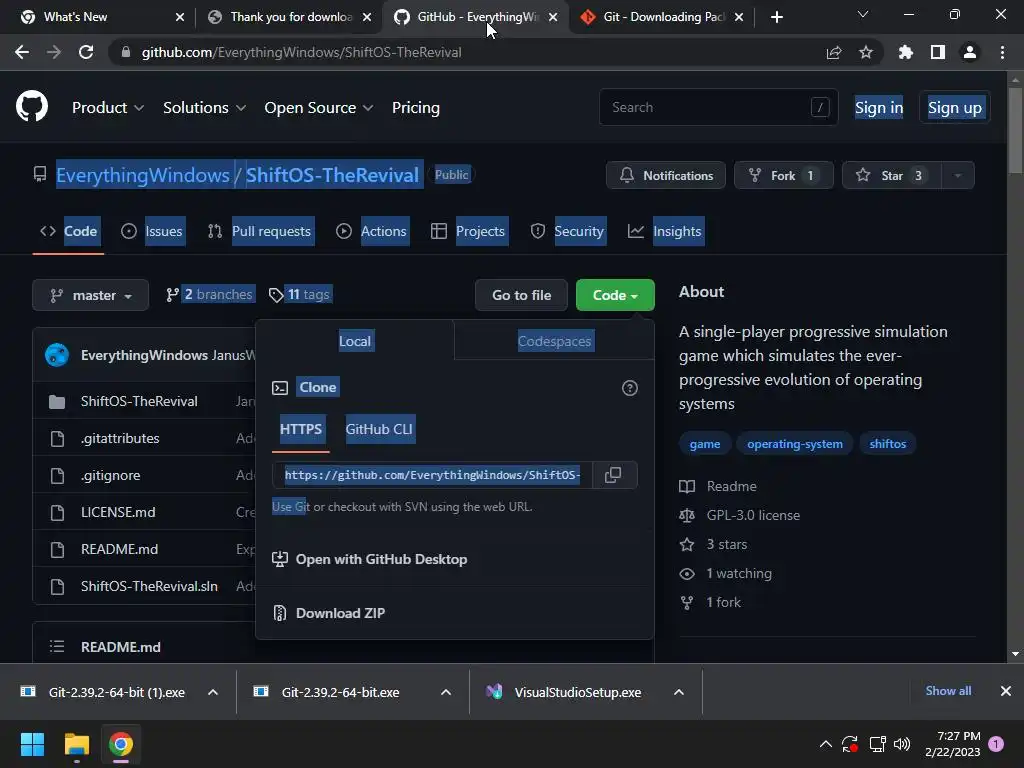Switch to the Codespaces tab
Image resolution: width=1024 pixels, height=768 pixels.
point(554,341)
